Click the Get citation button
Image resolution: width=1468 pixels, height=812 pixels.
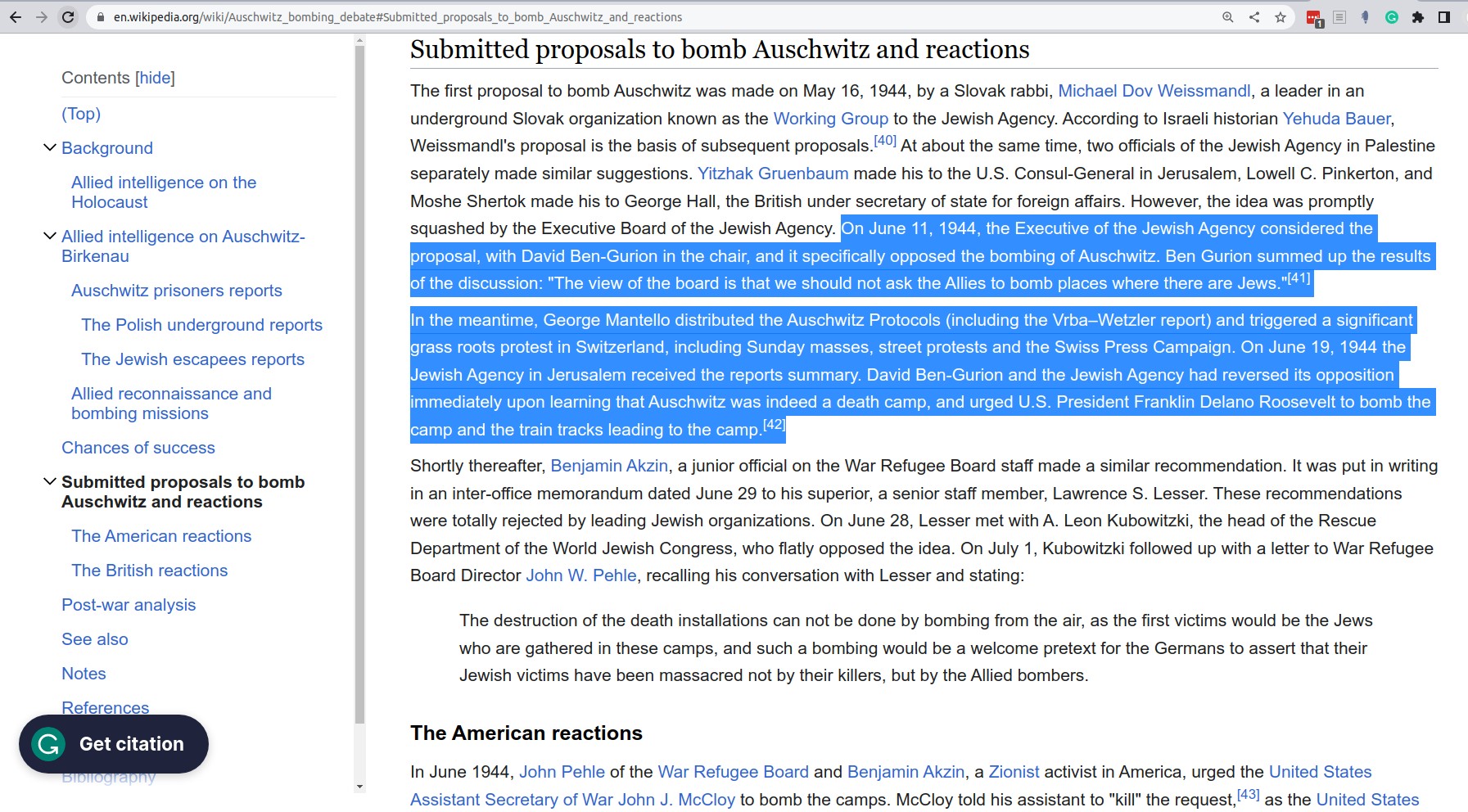[x=114, y=744]
